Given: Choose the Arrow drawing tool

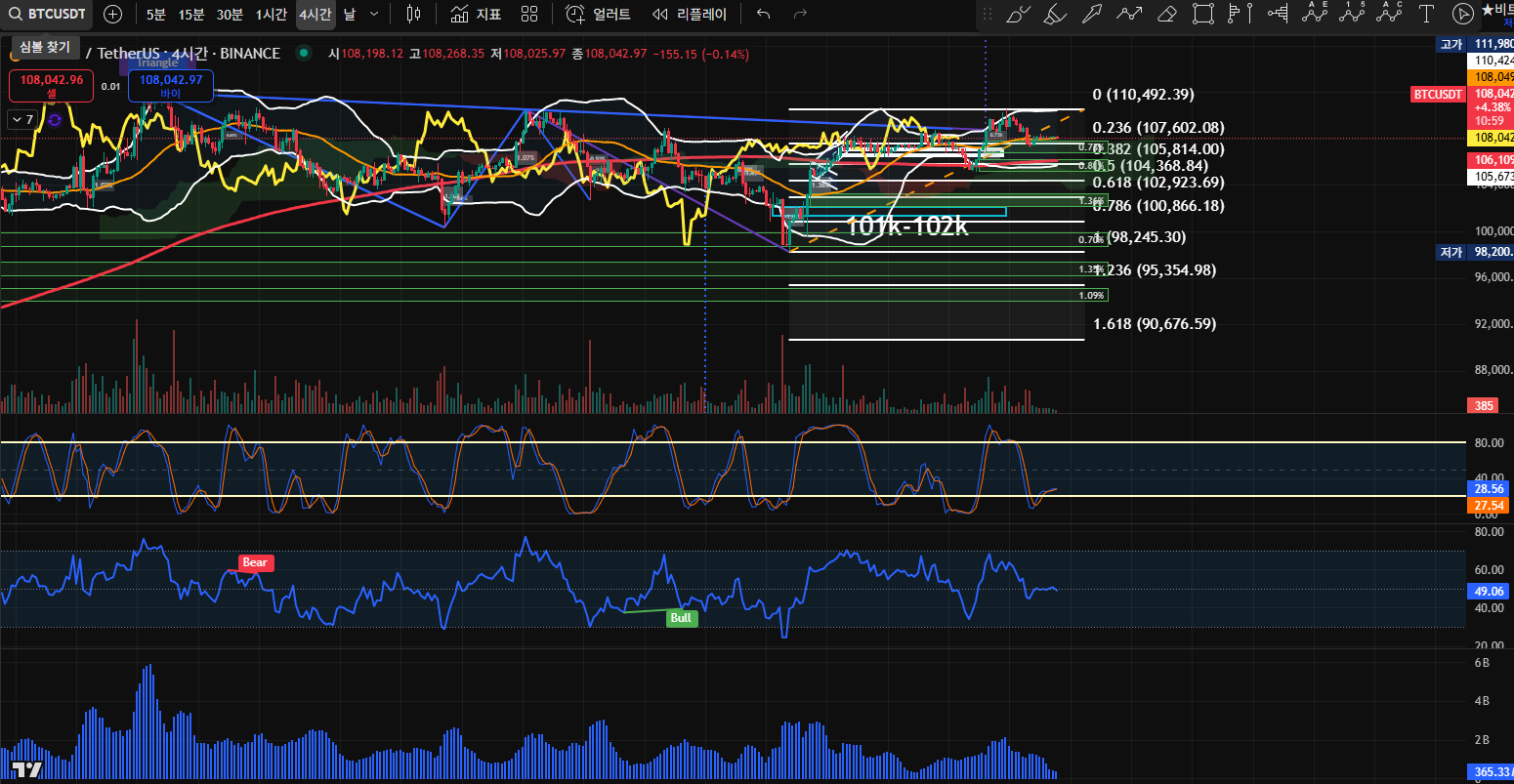Looking at the screenshot, I should point(1092,14).
